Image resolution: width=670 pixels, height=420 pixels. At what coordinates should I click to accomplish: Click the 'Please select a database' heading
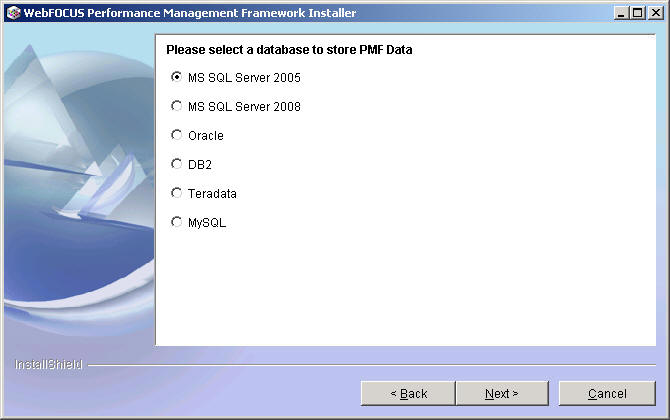pos(289,50)
